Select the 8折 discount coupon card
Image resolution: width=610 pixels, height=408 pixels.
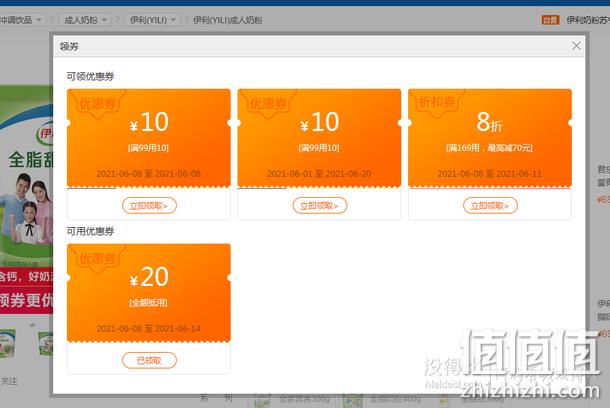(x=490, y=138)
